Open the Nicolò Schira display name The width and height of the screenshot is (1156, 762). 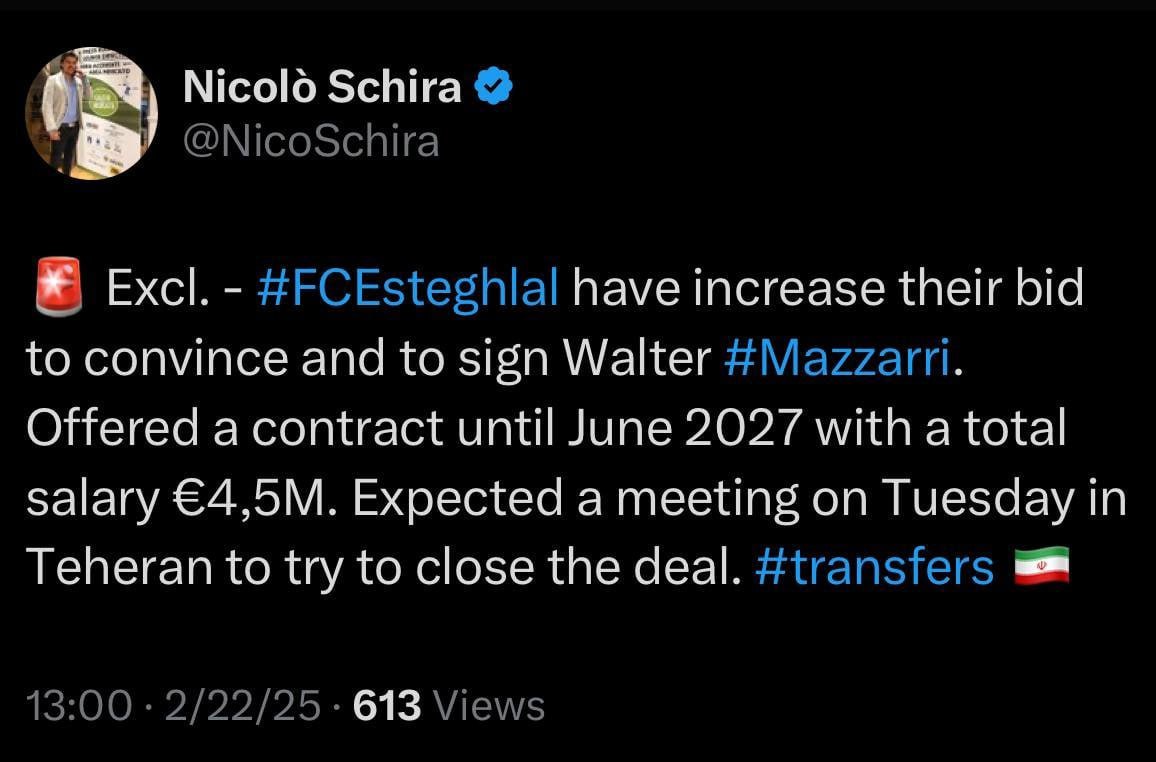point(322,86)
